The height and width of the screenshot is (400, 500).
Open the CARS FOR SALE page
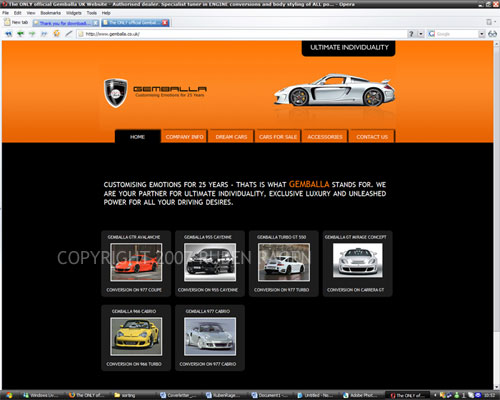(x=278, y=137)
